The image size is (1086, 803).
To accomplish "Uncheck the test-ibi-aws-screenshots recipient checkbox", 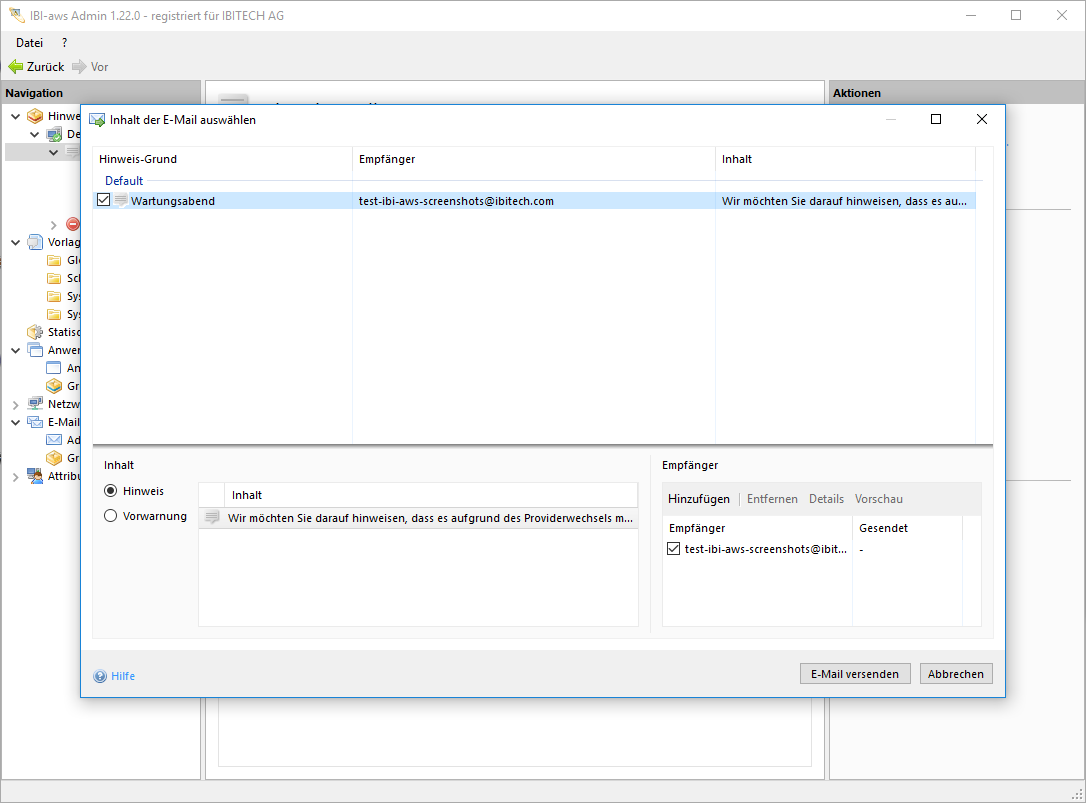I will pyautogui.click(x=673, y=549).
